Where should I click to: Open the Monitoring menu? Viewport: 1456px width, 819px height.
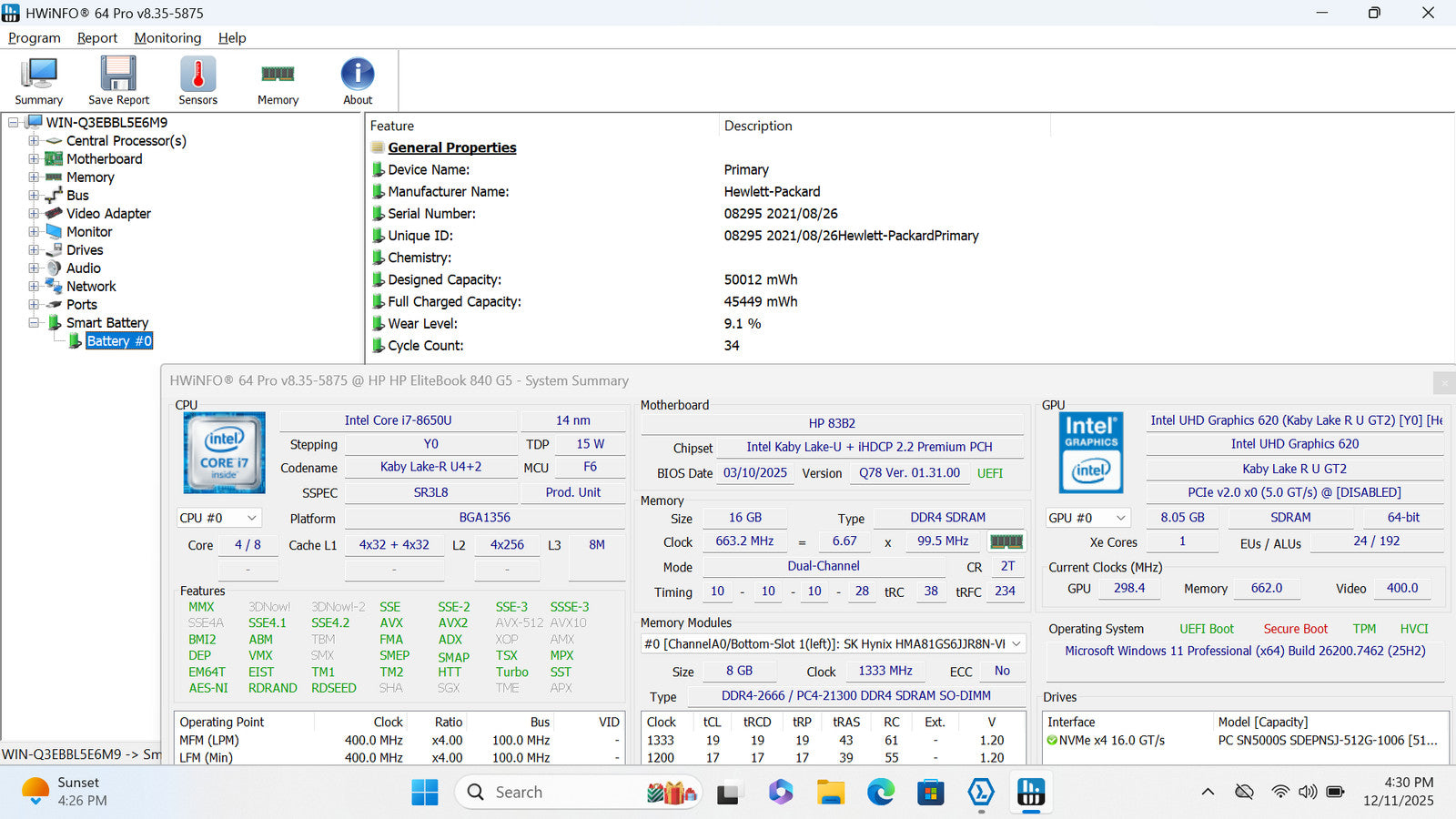(167, 38)
